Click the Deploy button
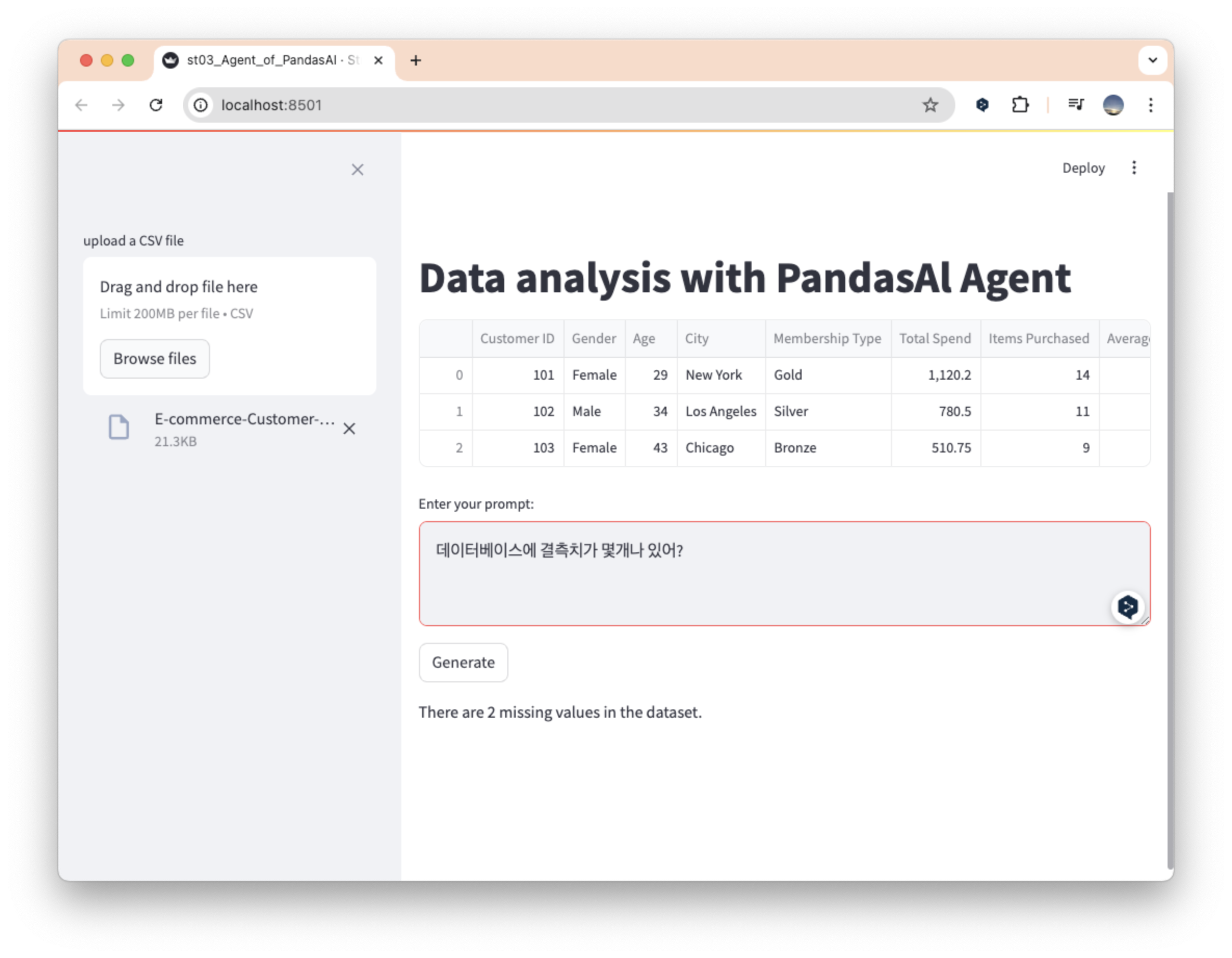The image size is (1232, 958). 1082,167
